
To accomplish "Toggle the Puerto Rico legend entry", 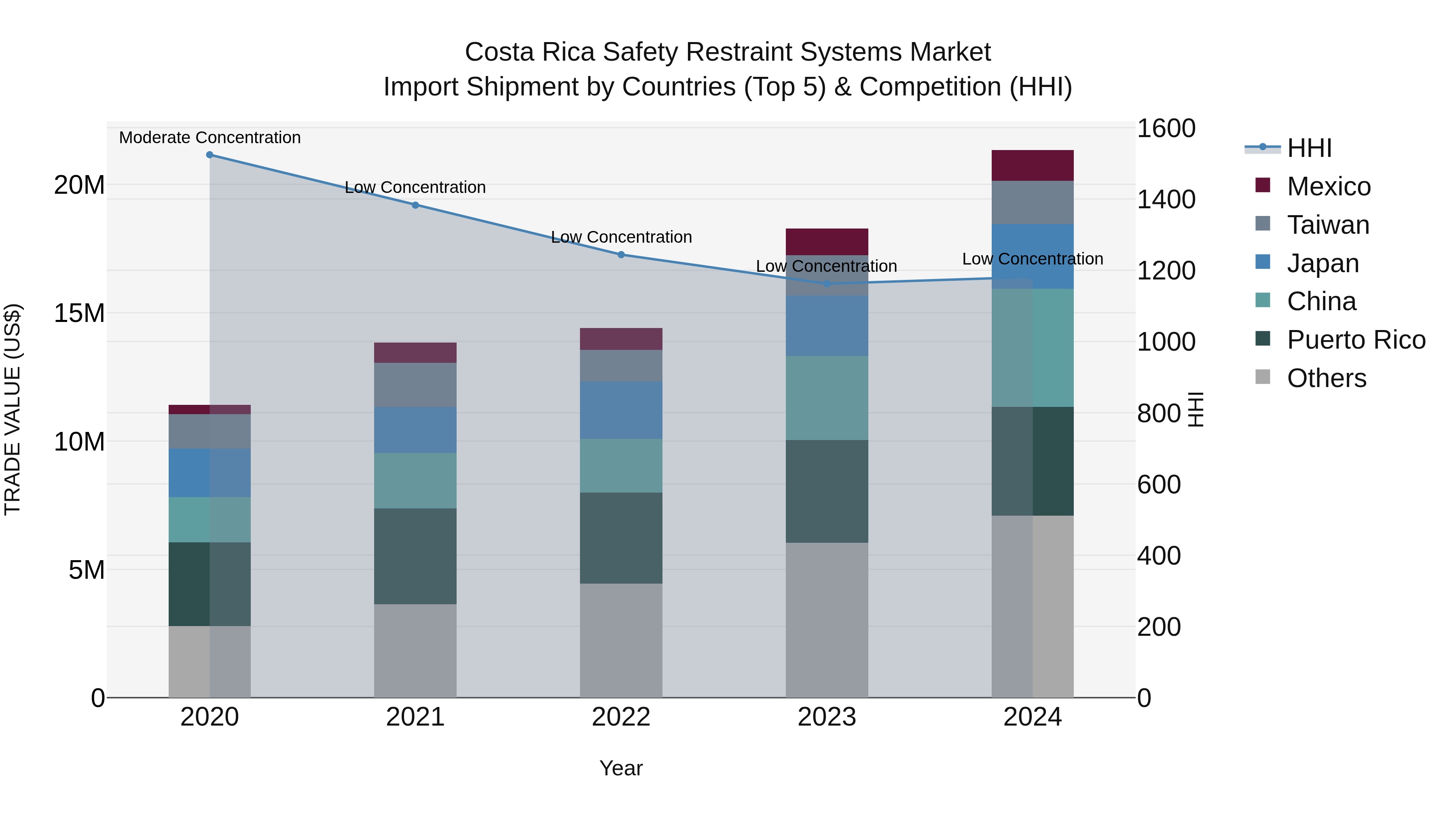I will pos(1340,340).
